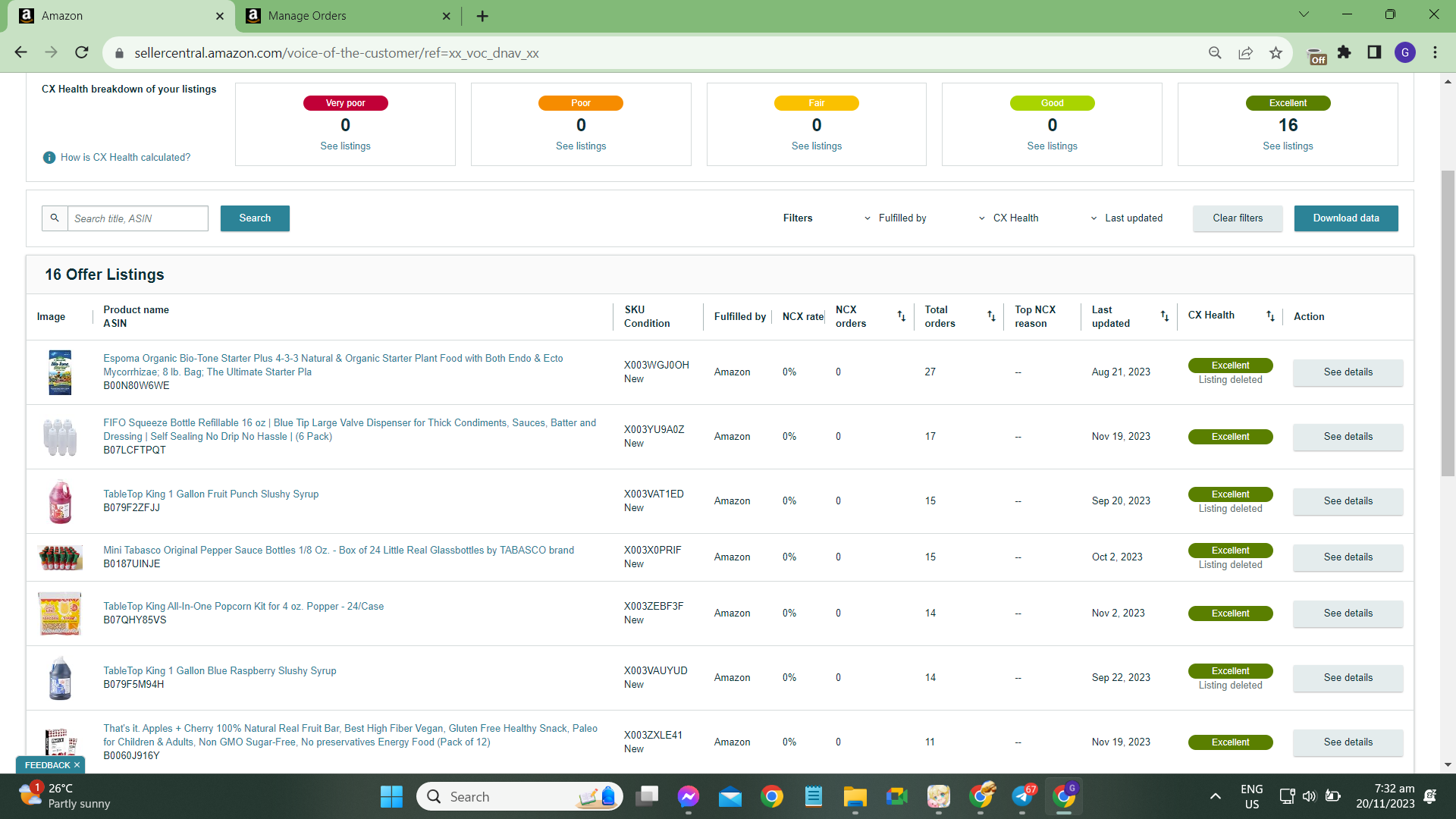Sort by Total orders column arrows

[991, 316]
